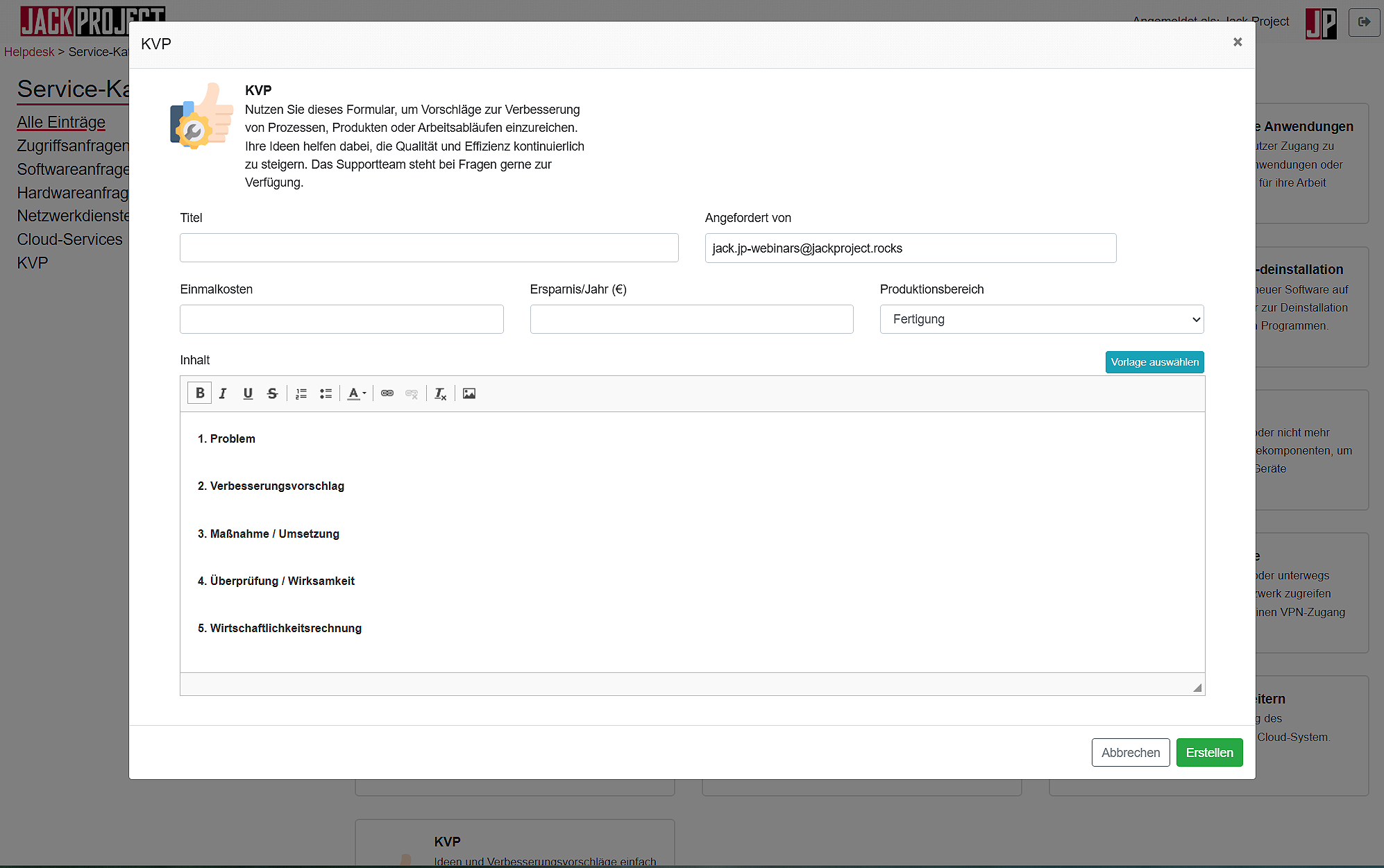This screenshot has height=868, width=1384.
Task: Click the remove formatting icon
Action: [x=440, y=393]
